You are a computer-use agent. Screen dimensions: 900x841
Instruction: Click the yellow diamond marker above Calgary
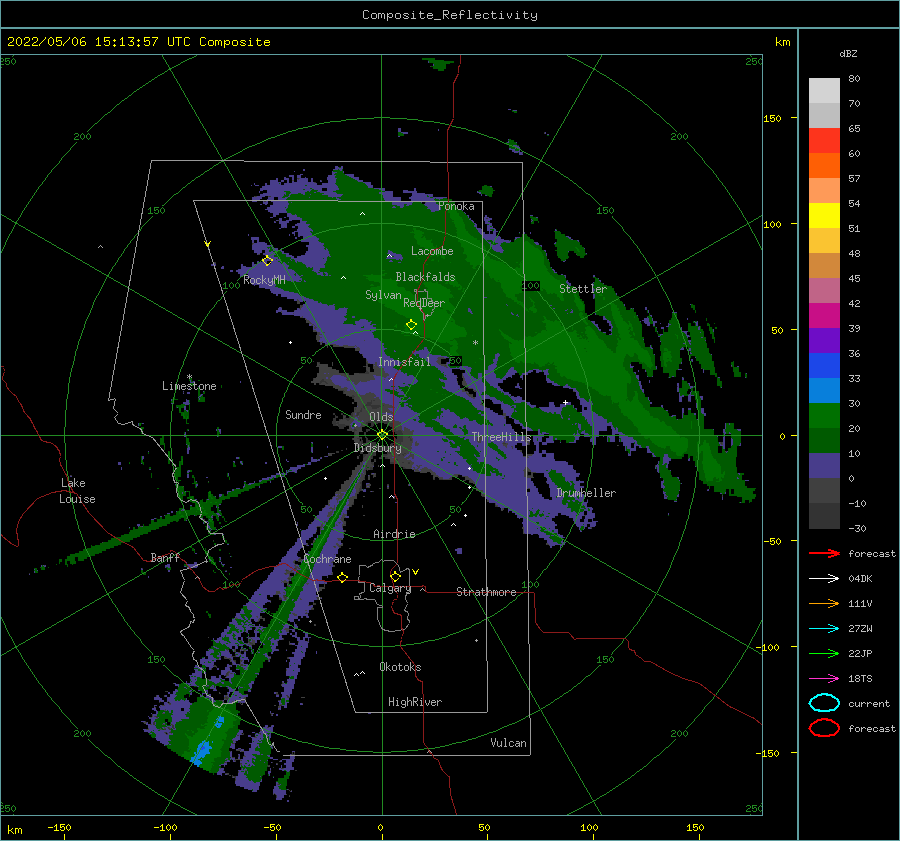click(395, 576)
